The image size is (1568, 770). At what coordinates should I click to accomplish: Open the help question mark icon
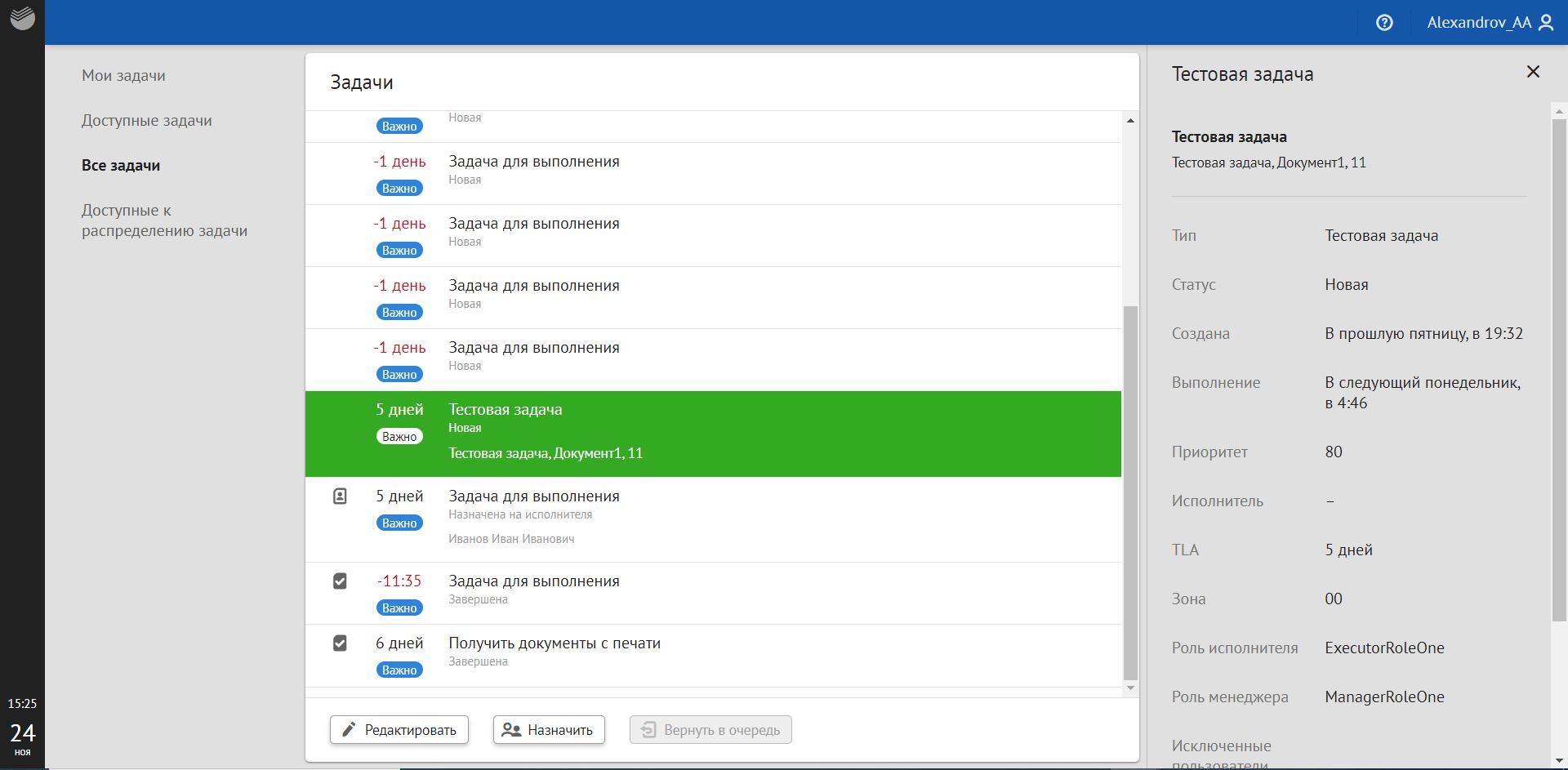(x=1384, y=23)
